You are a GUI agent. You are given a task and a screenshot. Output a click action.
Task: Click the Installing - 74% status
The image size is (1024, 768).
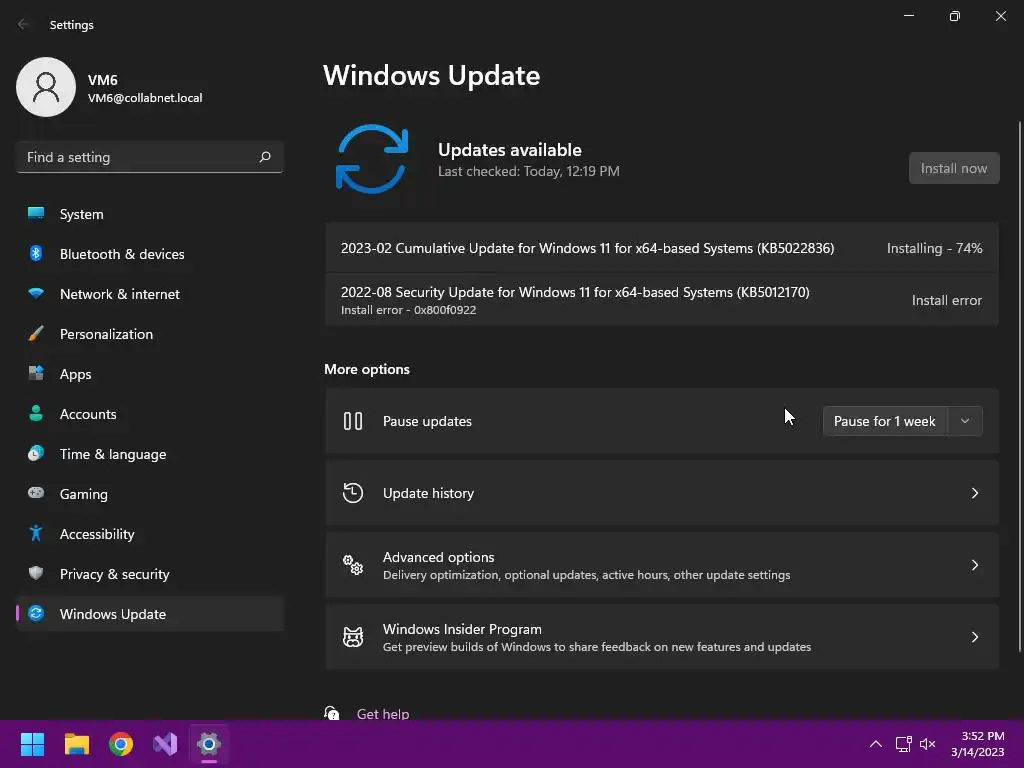pos(935,248)
